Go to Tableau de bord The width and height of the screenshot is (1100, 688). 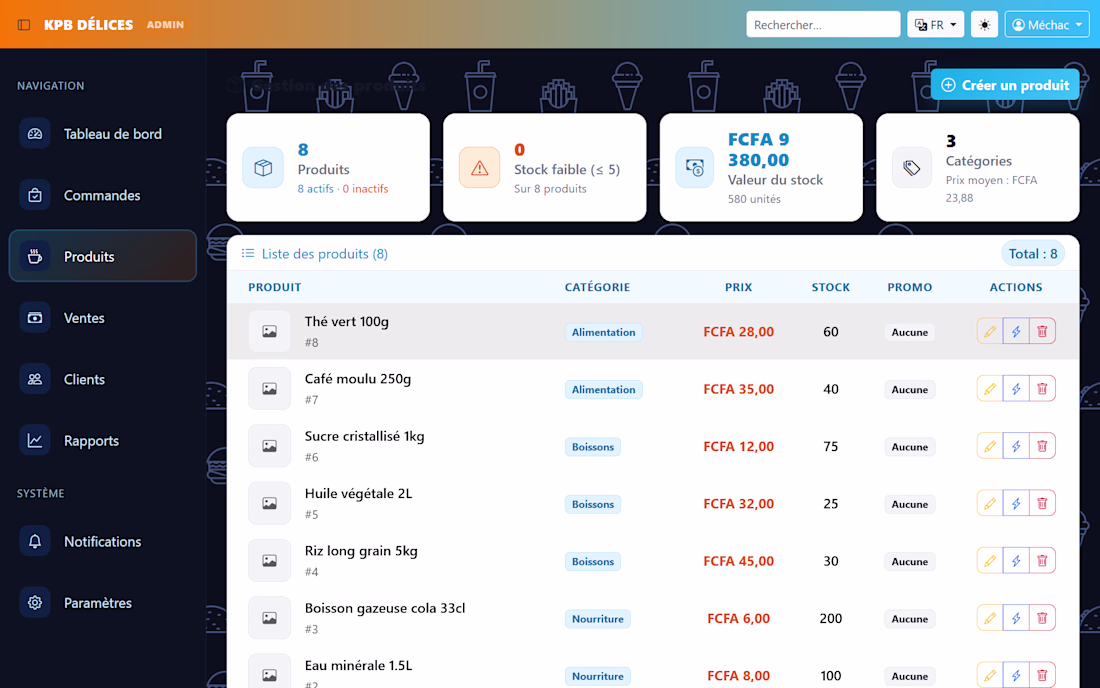tap(102, 134)
